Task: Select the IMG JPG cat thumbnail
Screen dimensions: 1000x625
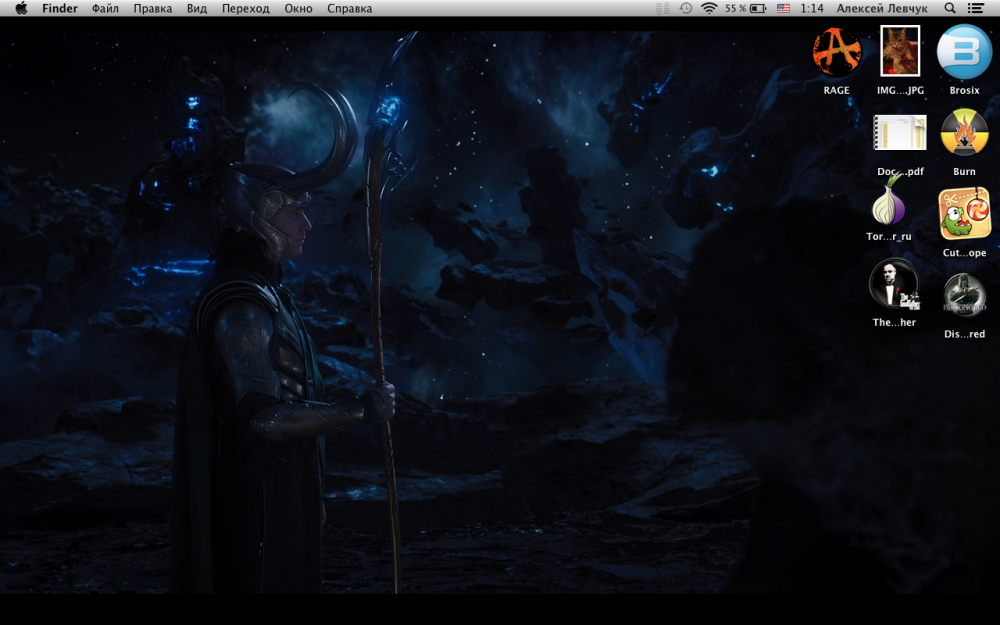Action: point(900,51)
